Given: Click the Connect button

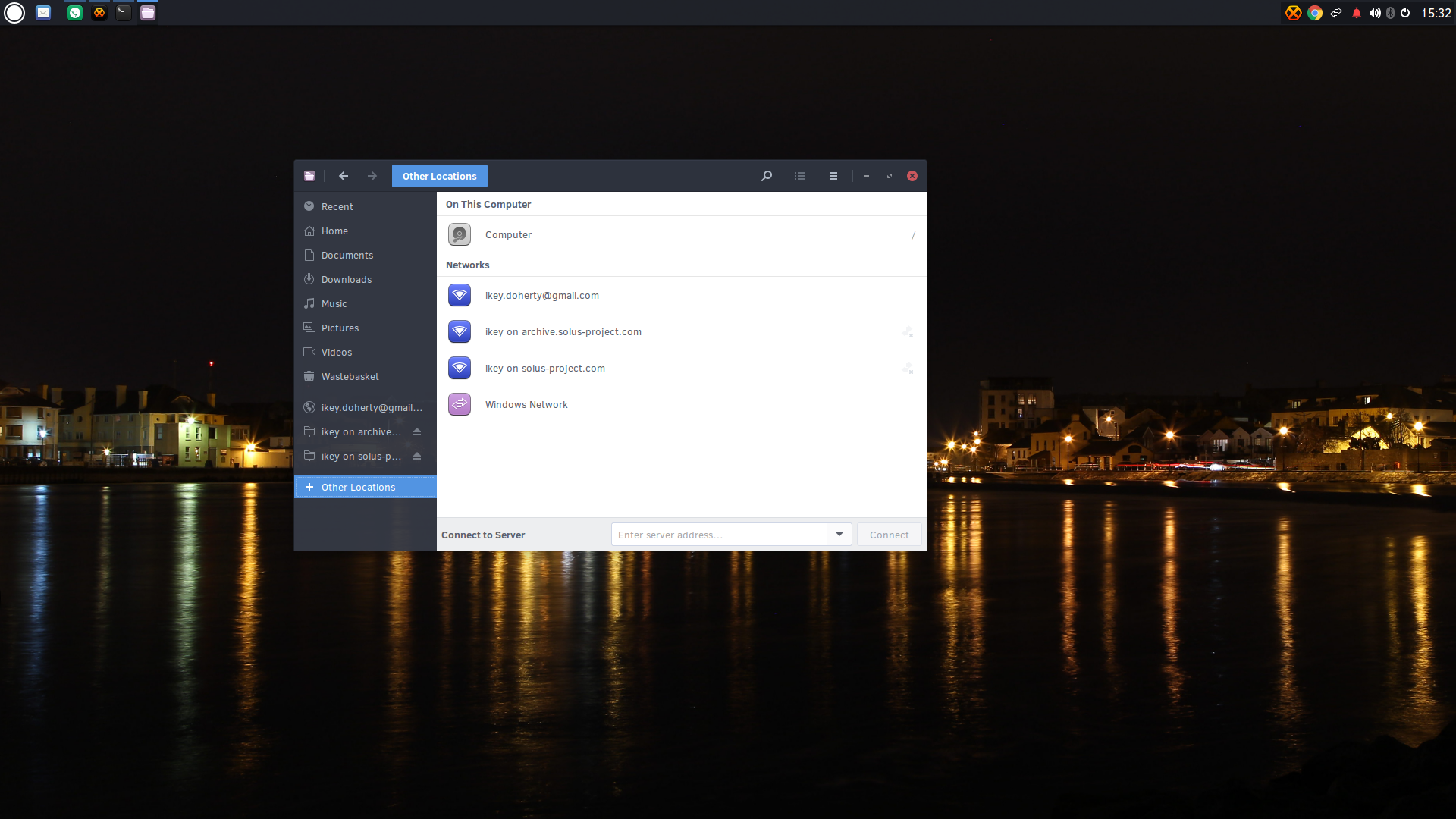Looking at the screenshot, I should 889,535.
